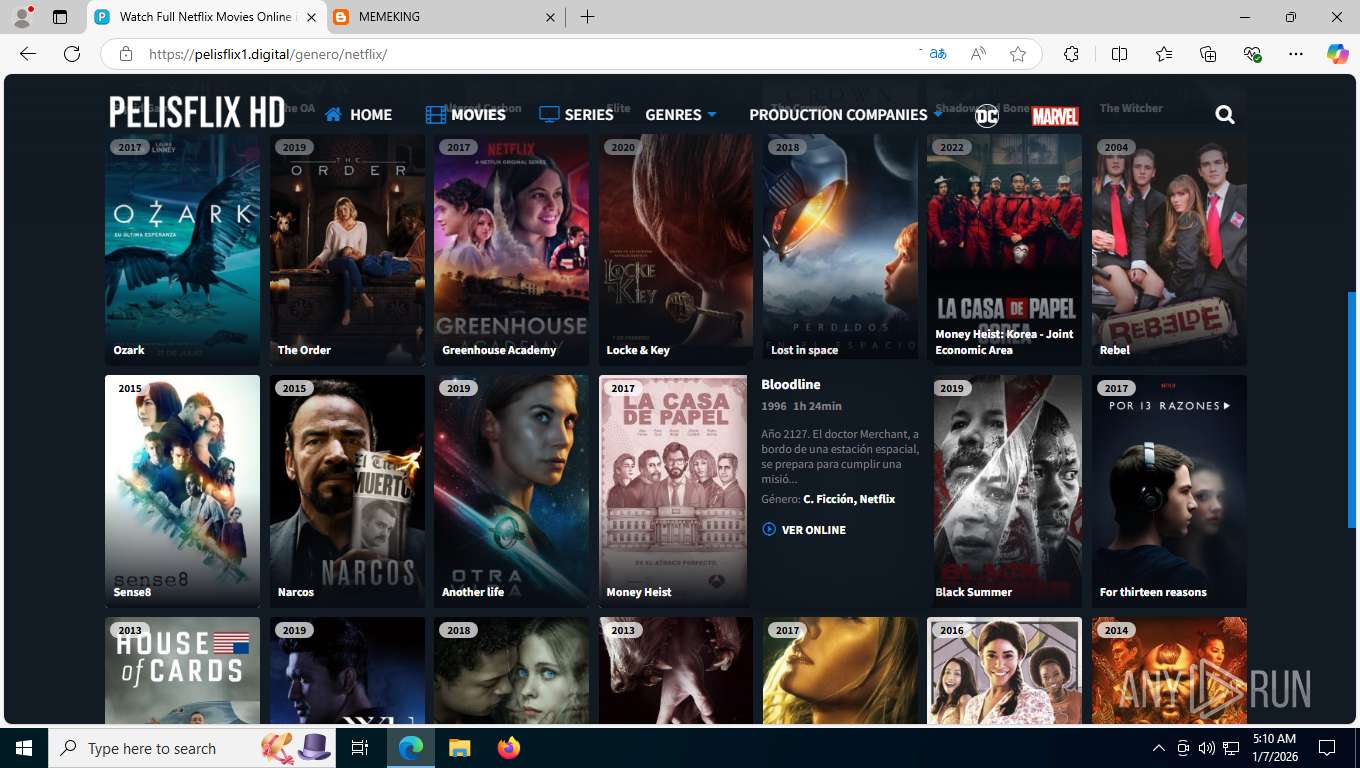
Task: Open the DC logo link
Action: coord(986,115)
